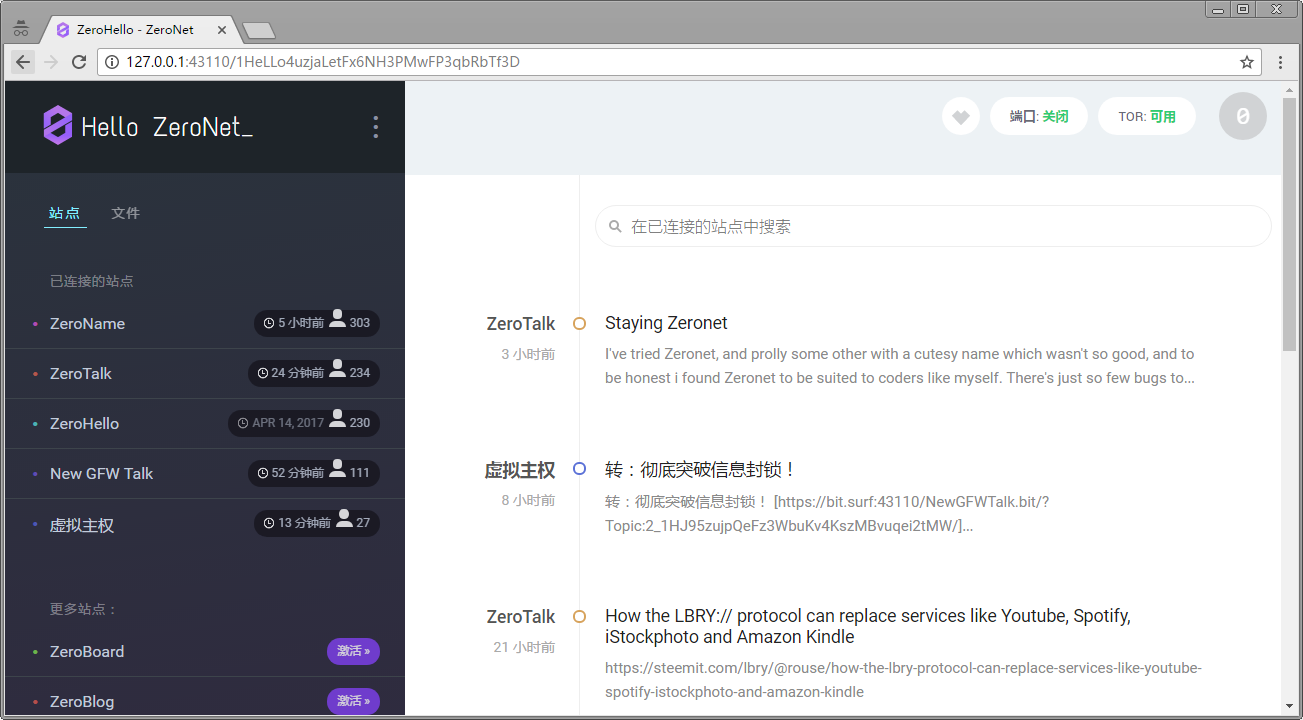Reload the page with the refresh icon
Viewport: 1303px width, 720px height.
pyautogui.click(x=79, y=62)
